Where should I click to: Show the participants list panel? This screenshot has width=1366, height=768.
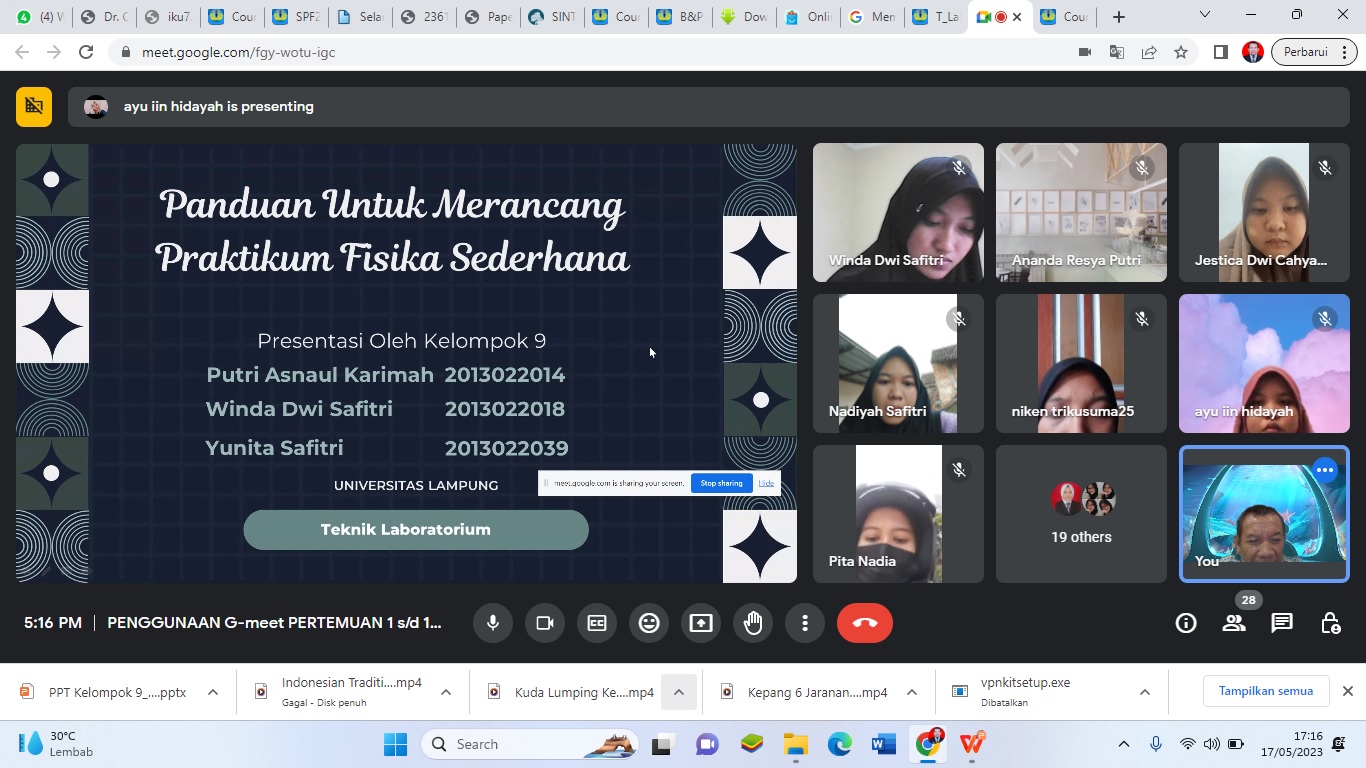point(1234,623)
